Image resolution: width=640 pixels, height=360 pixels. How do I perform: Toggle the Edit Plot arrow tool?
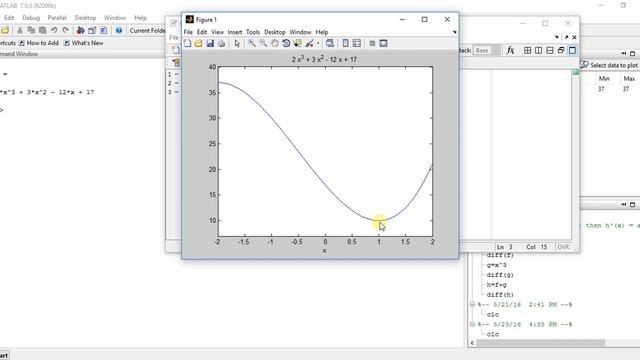click(x=237, y=43)
